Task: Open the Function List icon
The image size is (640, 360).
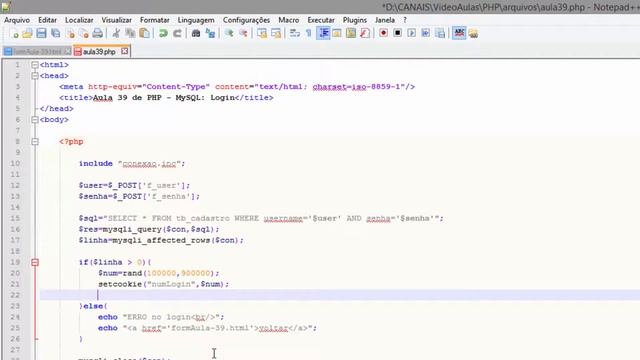Action: coord(365,33)
